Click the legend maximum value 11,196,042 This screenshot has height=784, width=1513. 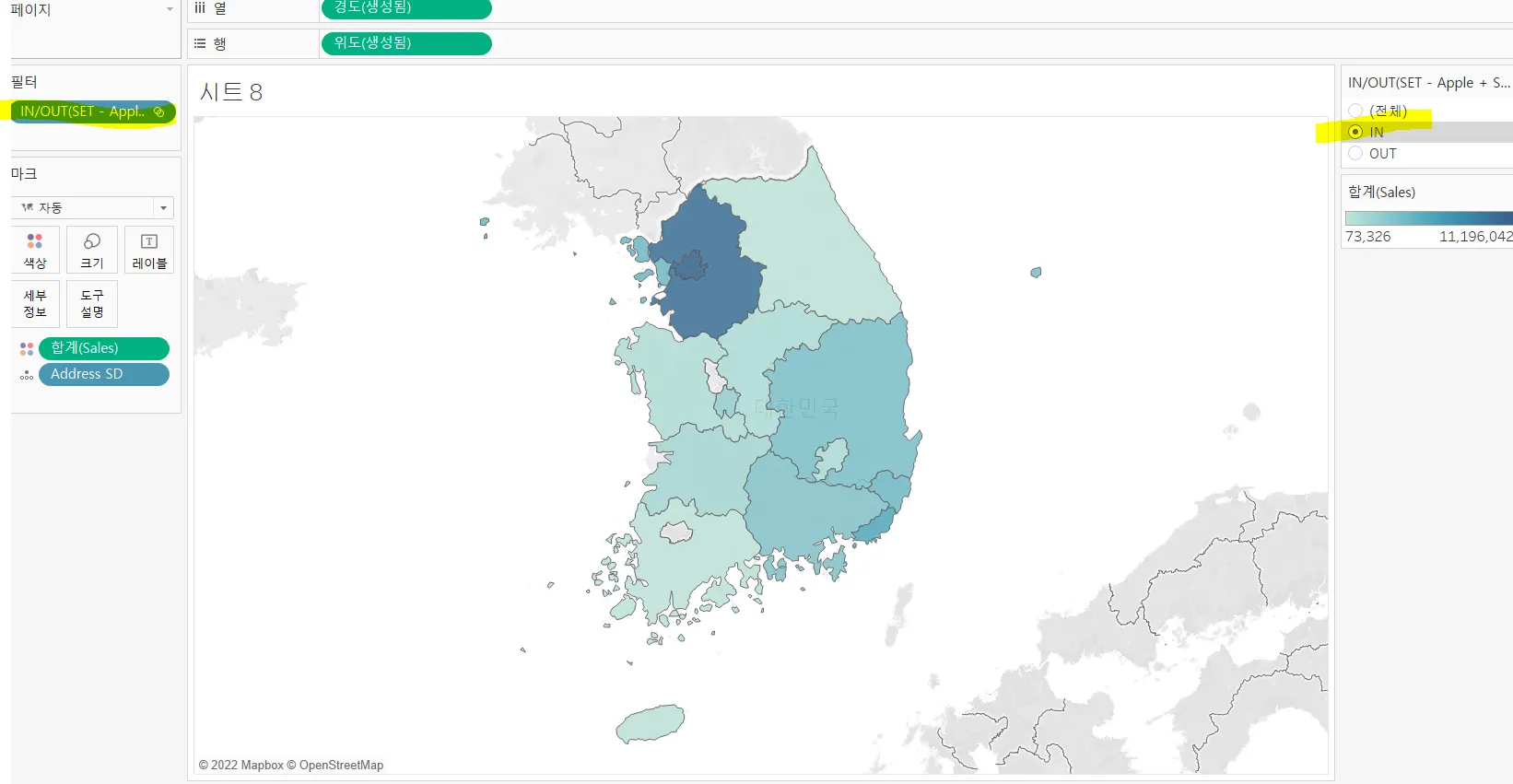pyautogui.click(x=1476, y=237)
